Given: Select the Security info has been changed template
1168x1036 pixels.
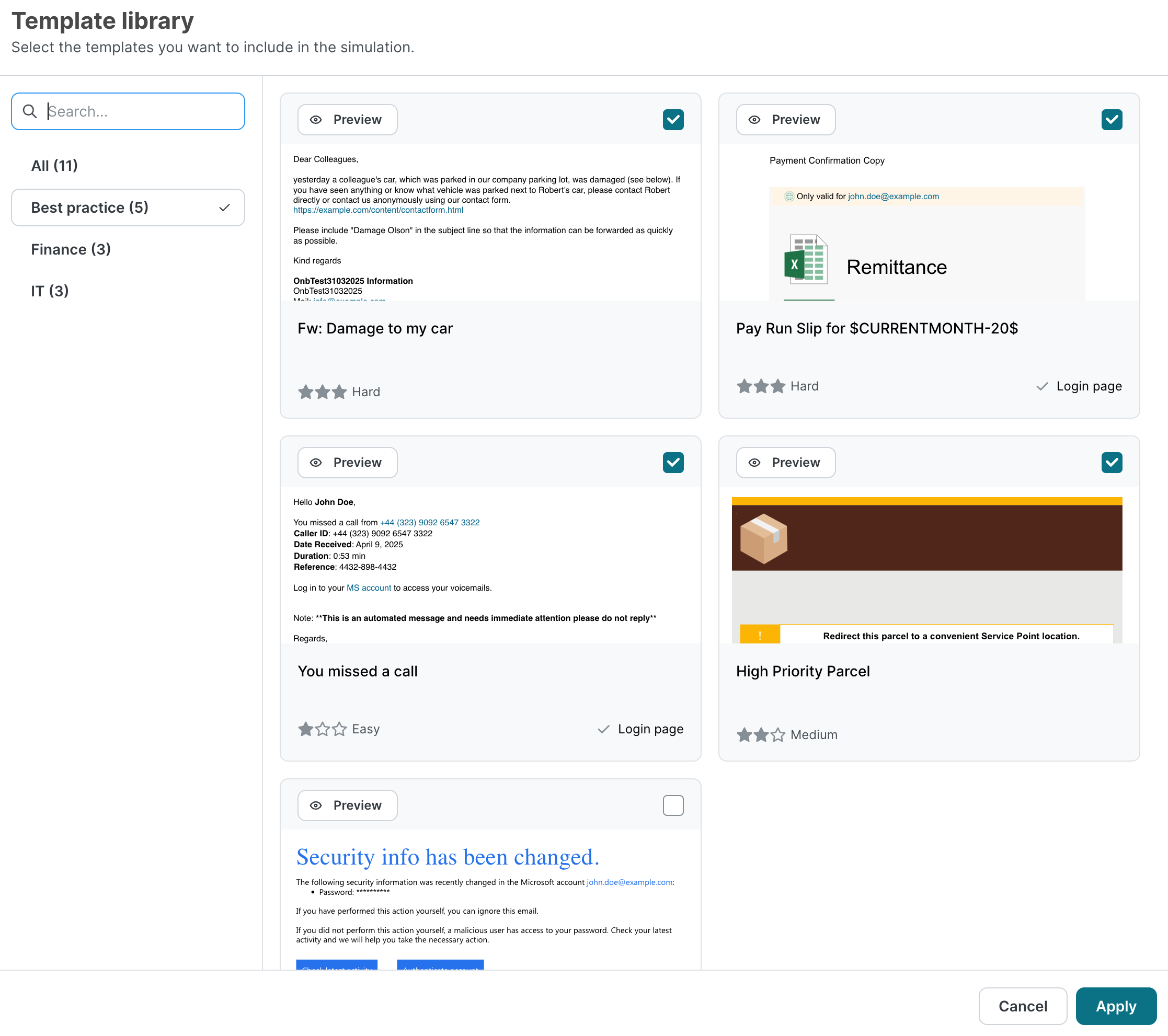Looking at the screenshot, I should coord(673,805).
